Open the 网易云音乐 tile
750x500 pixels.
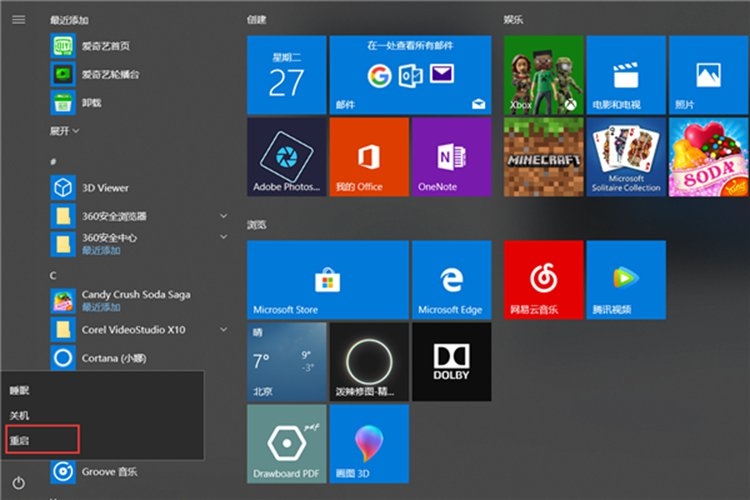(x=543, y=280)
